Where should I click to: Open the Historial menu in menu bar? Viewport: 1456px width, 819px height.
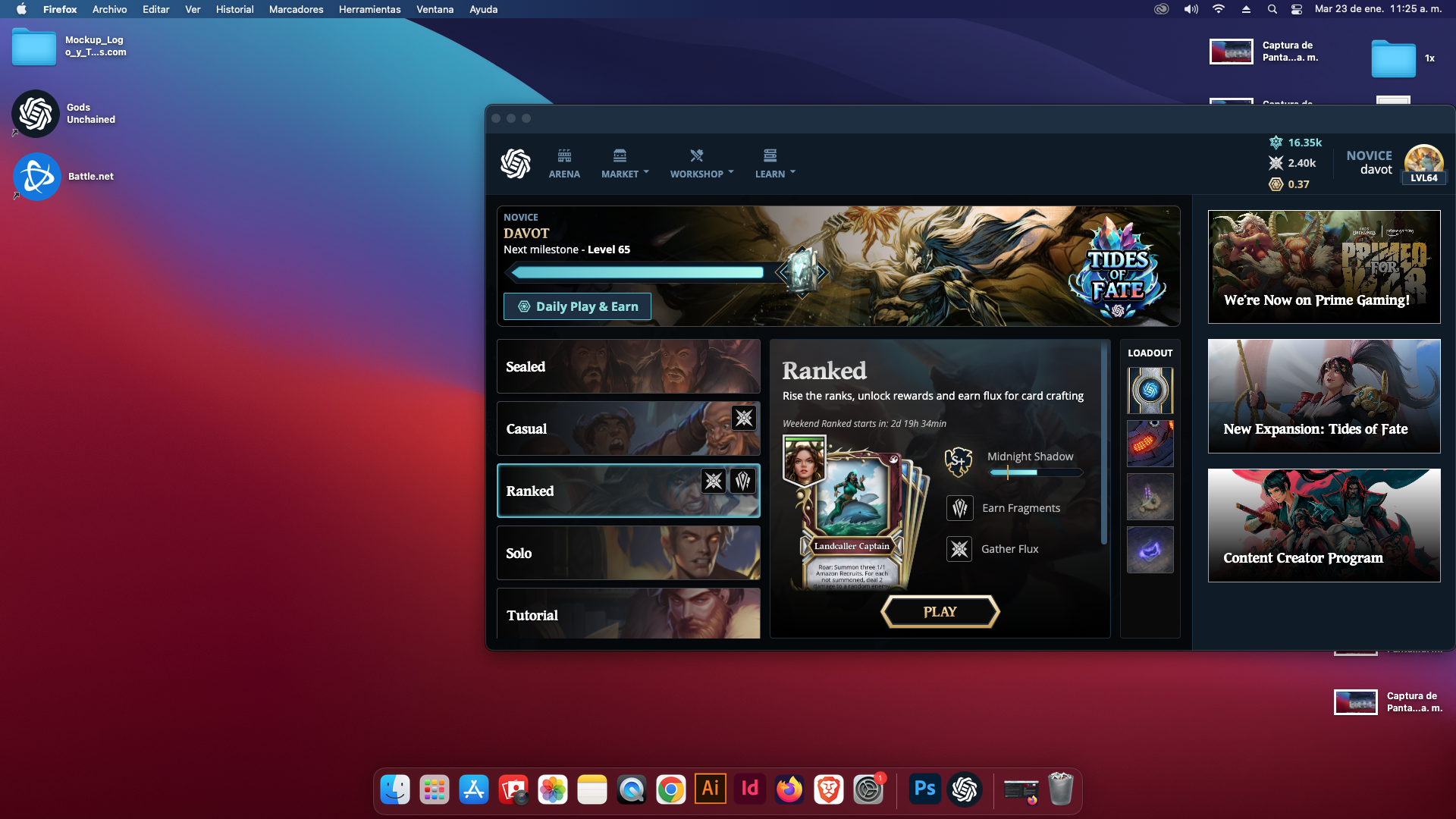point(234,9)
